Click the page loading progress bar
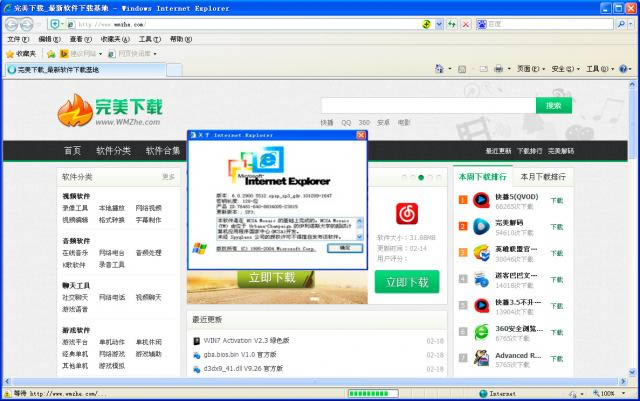Screen dimensions: 640x401 (373, 394)
